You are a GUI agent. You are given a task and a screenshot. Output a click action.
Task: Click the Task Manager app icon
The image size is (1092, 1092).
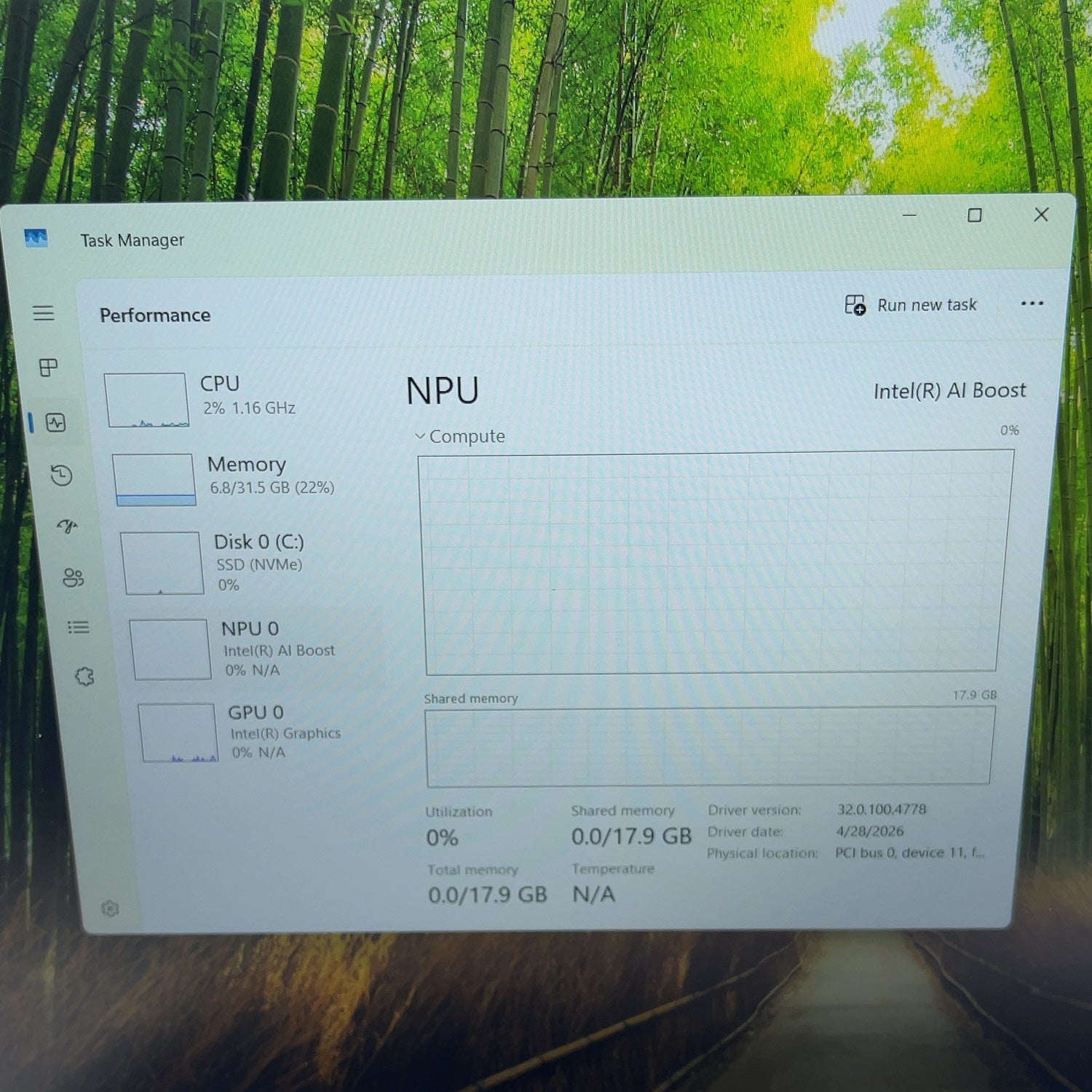pyautogui.click(x=36, y=238)
